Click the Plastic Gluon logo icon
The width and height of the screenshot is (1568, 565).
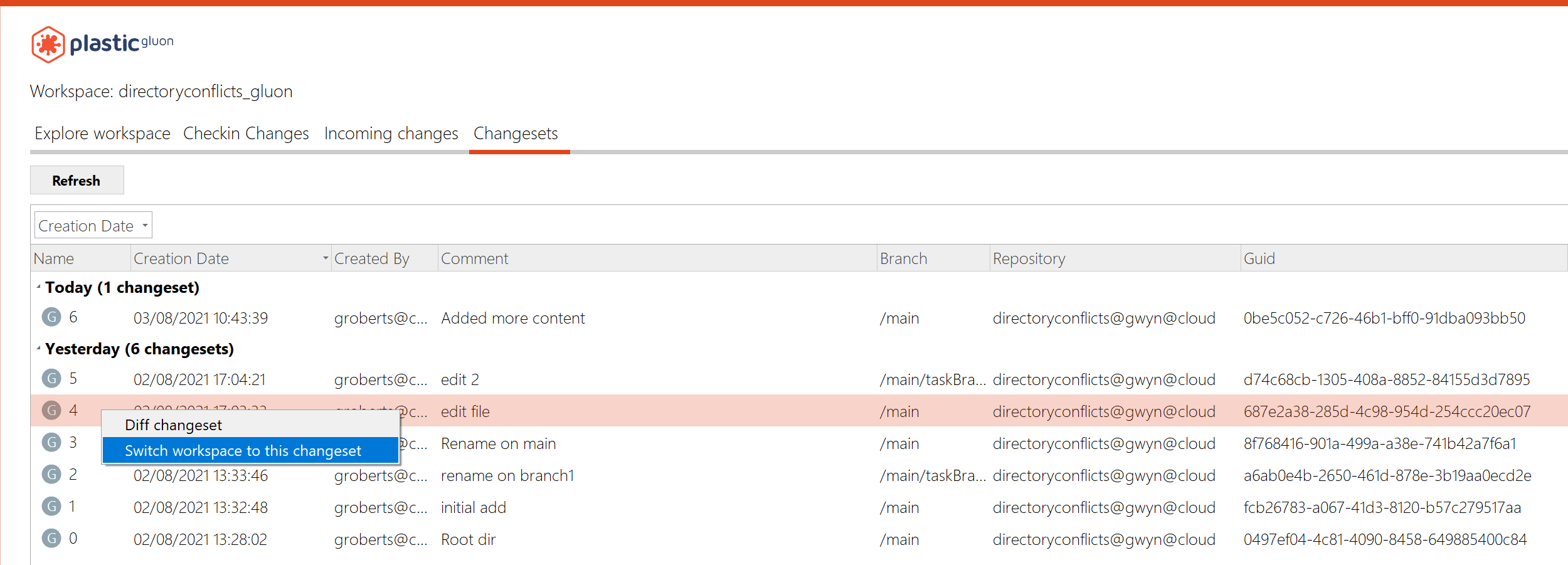[x=49, y=44]
